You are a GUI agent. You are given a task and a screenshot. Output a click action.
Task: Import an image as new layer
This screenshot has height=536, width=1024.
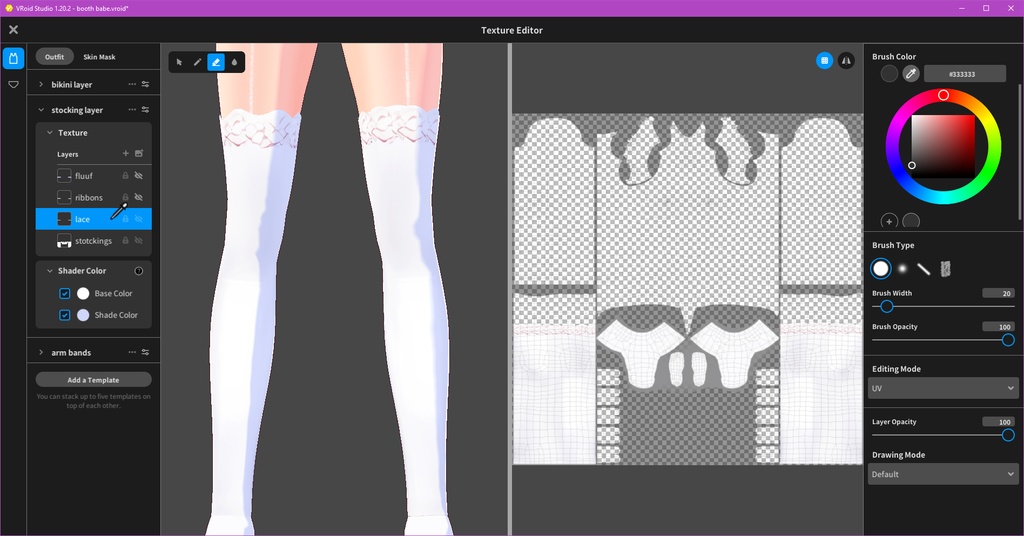pyautogui.click(x=138, y=153)
